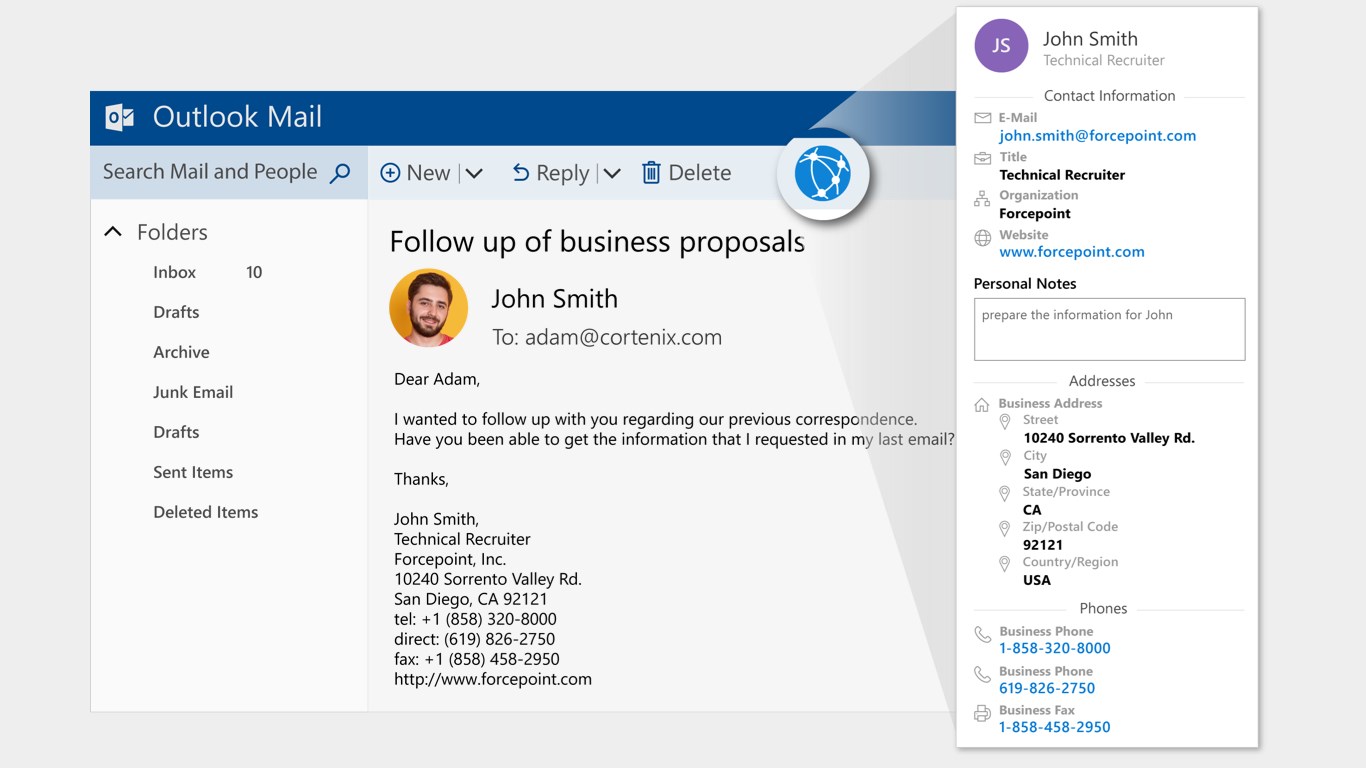Image resolution: width=1366 pixels, height=768 pixels.
Task: Open the Inbox folder
Action: [174, 272]
